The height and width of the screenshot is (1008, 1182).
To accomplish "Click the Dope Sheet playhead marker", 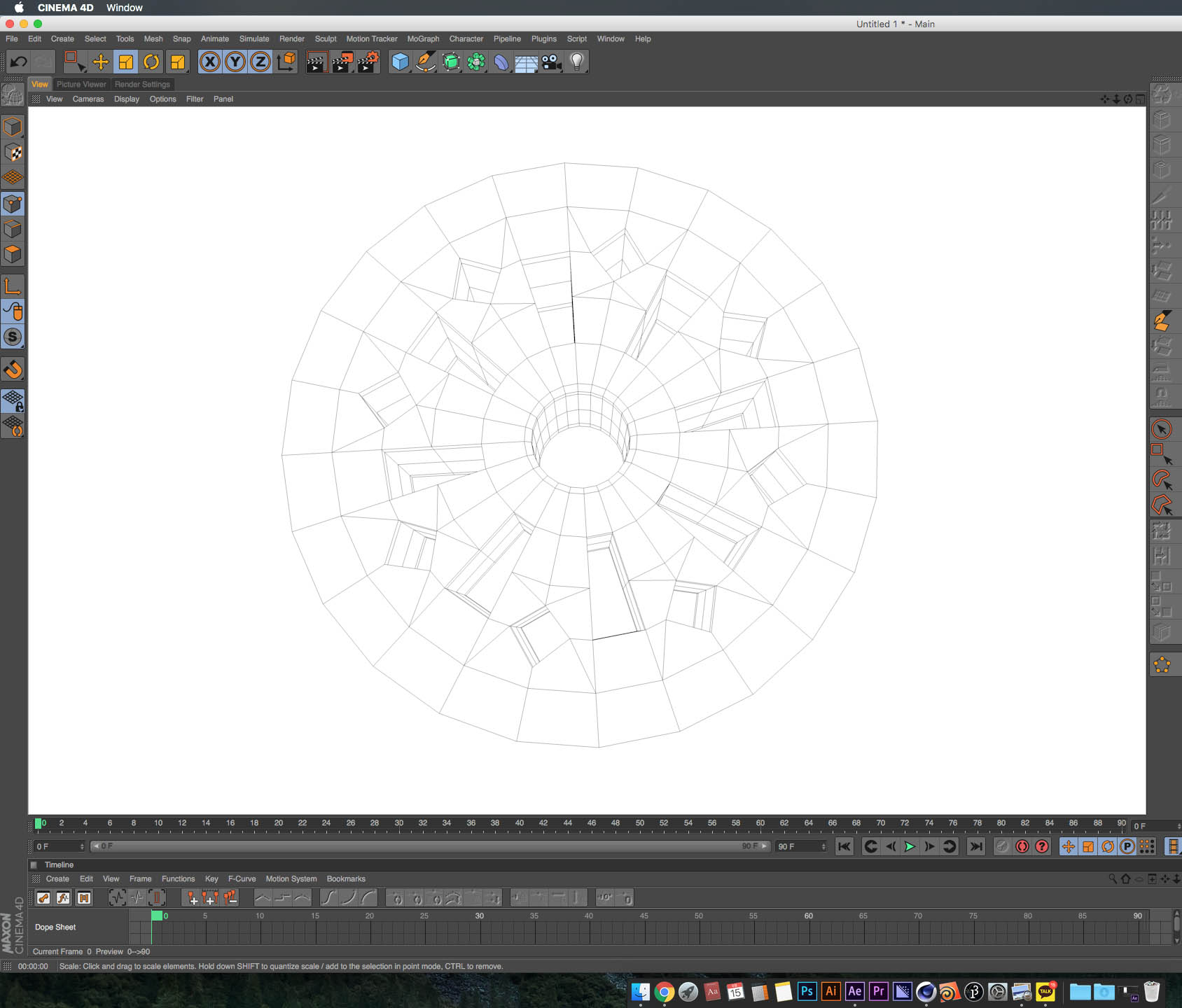I will click(157, 916).
